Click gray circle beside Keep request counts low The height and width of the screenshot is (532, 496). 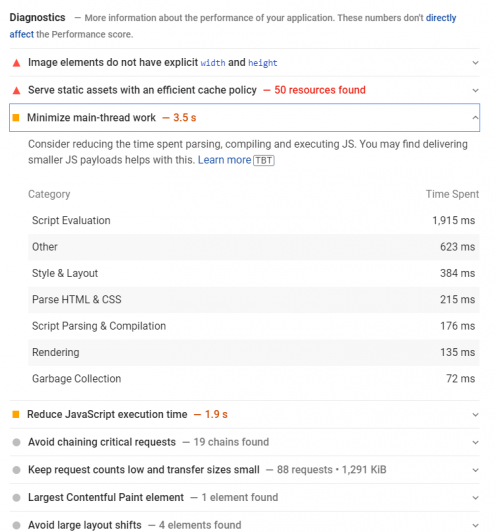click(x=16, y=470)
